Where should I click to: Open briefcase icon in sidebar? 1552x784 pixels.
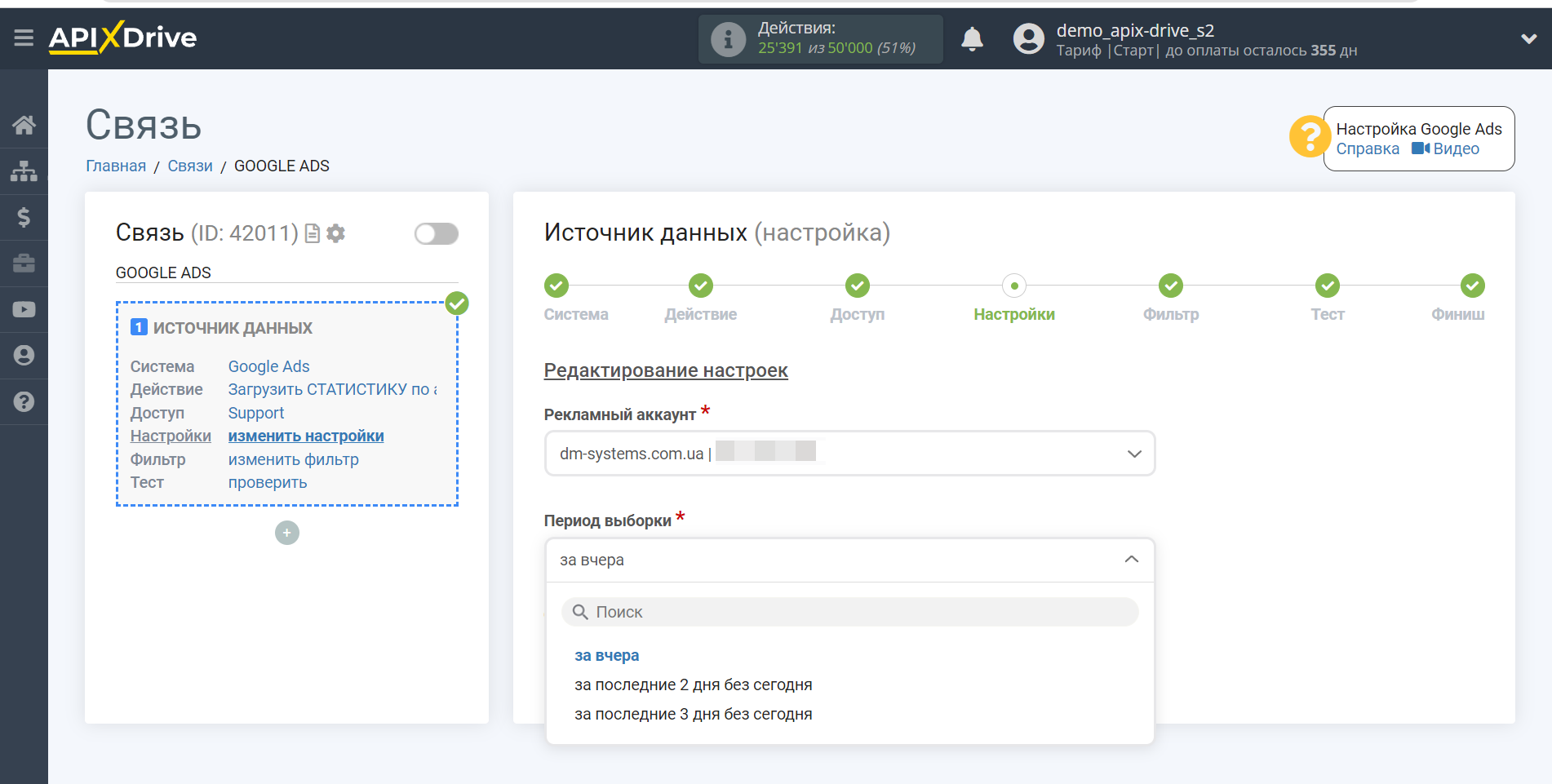click(24, 263)
